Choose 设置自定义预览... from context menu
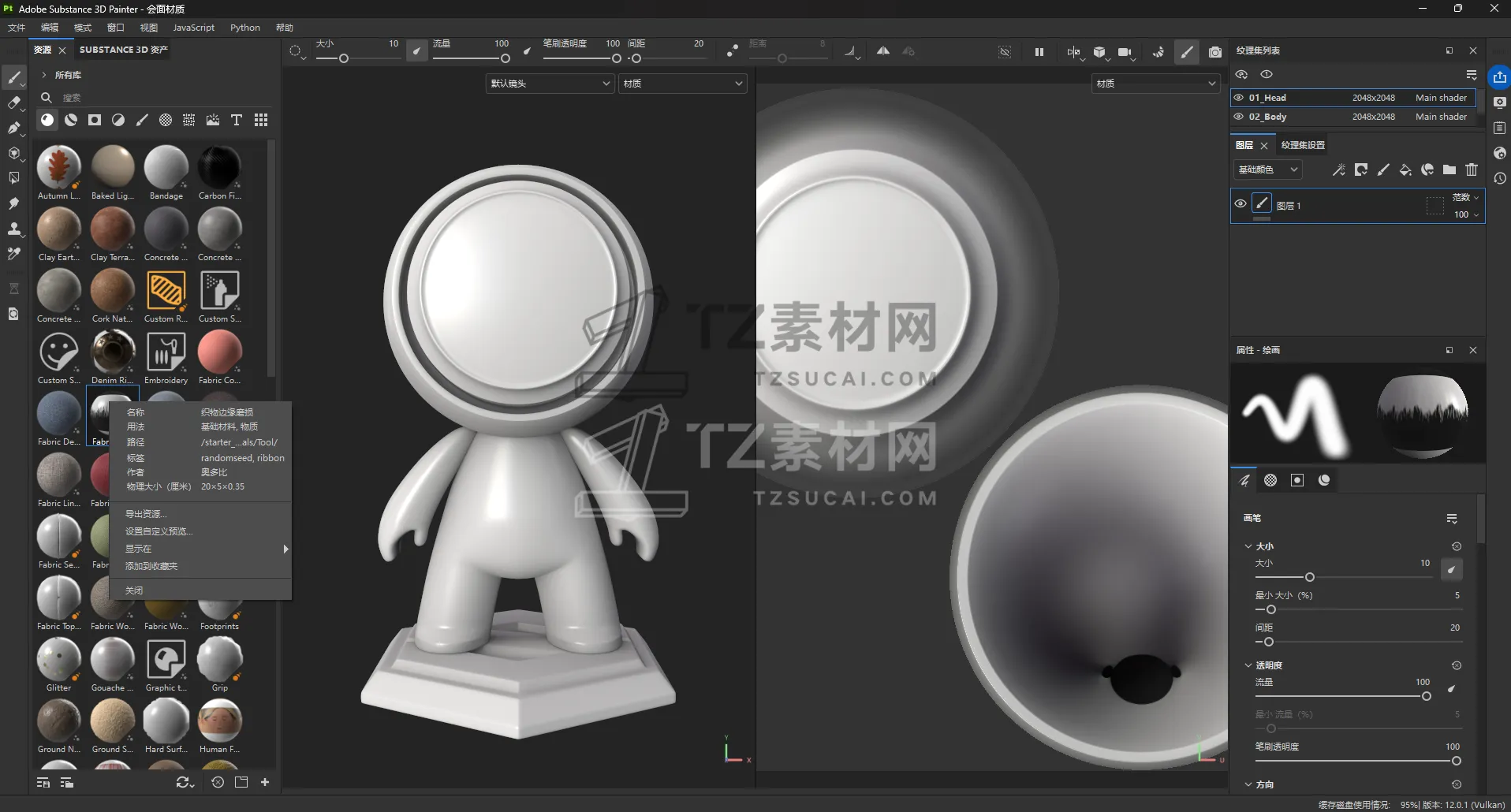This screenshot has width=1511, height=812. pos(200,531)
